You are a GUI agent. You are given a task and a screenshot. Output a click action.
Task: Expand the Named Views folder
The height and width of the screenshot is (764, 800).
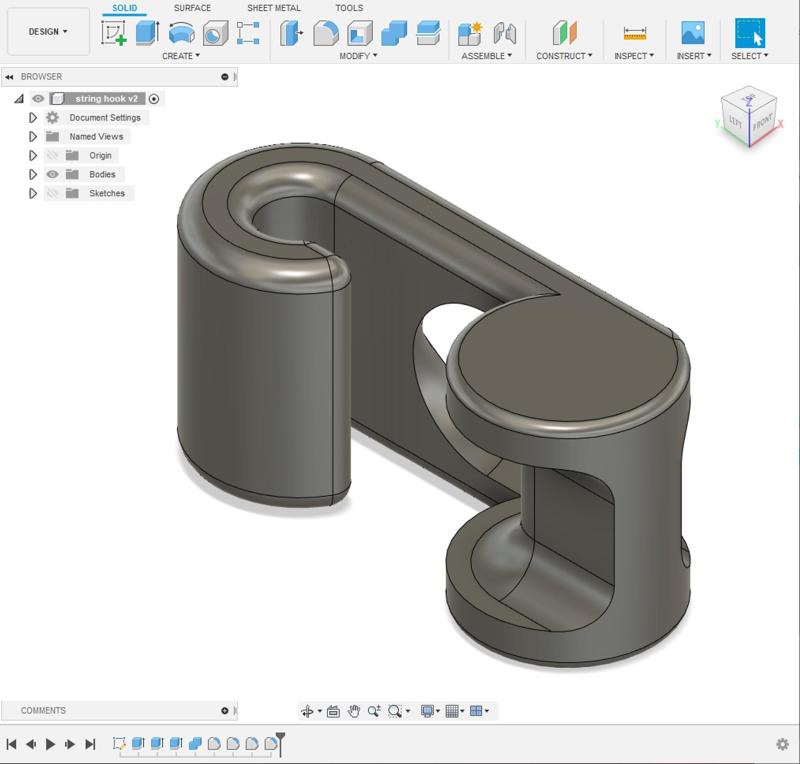pyautogui.click(x=33, y=136)
